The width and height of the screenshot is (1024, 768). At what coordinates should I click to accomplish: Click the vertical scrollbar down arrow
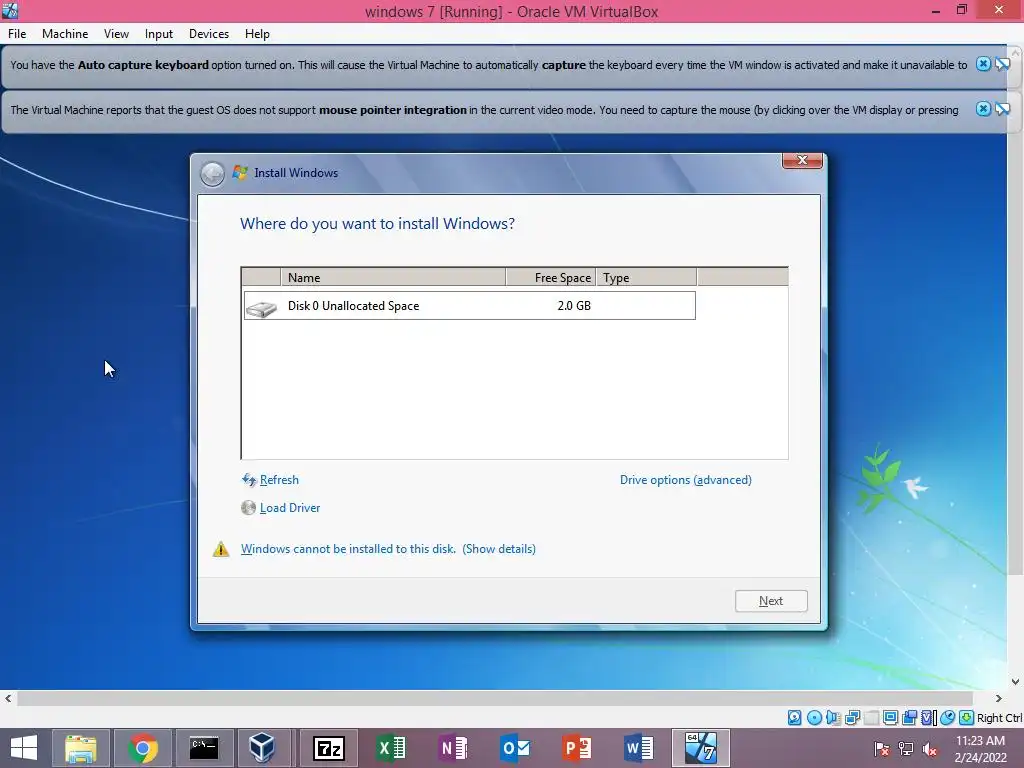[x=1016, y=681]
